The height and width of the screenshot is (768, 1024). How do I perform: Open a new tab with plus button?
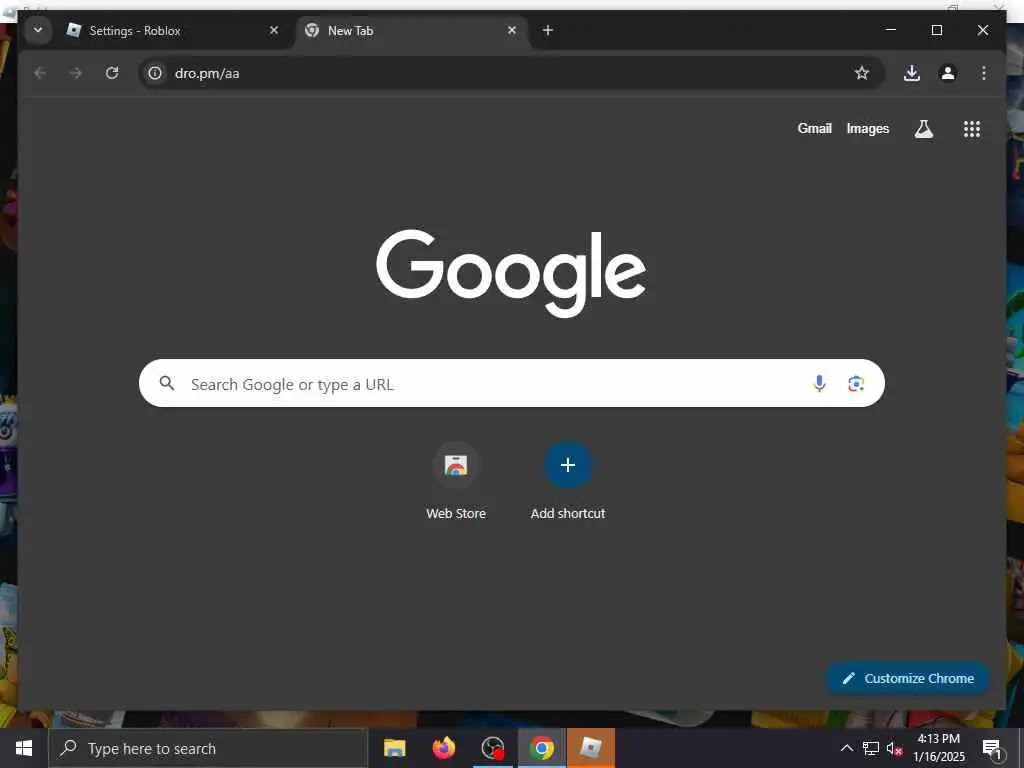(548, 30)
